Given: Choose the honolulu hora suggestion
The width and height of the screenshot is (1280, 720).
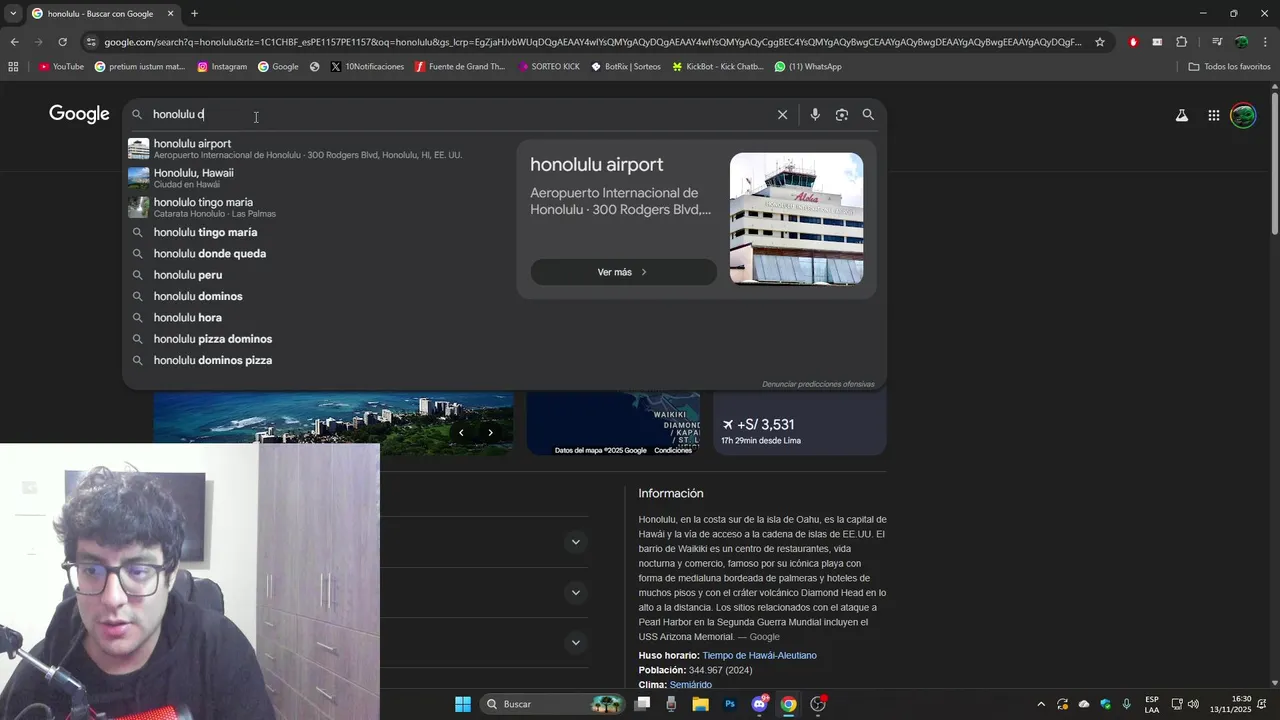Looking at the screenshot, I should pos(317,318).
